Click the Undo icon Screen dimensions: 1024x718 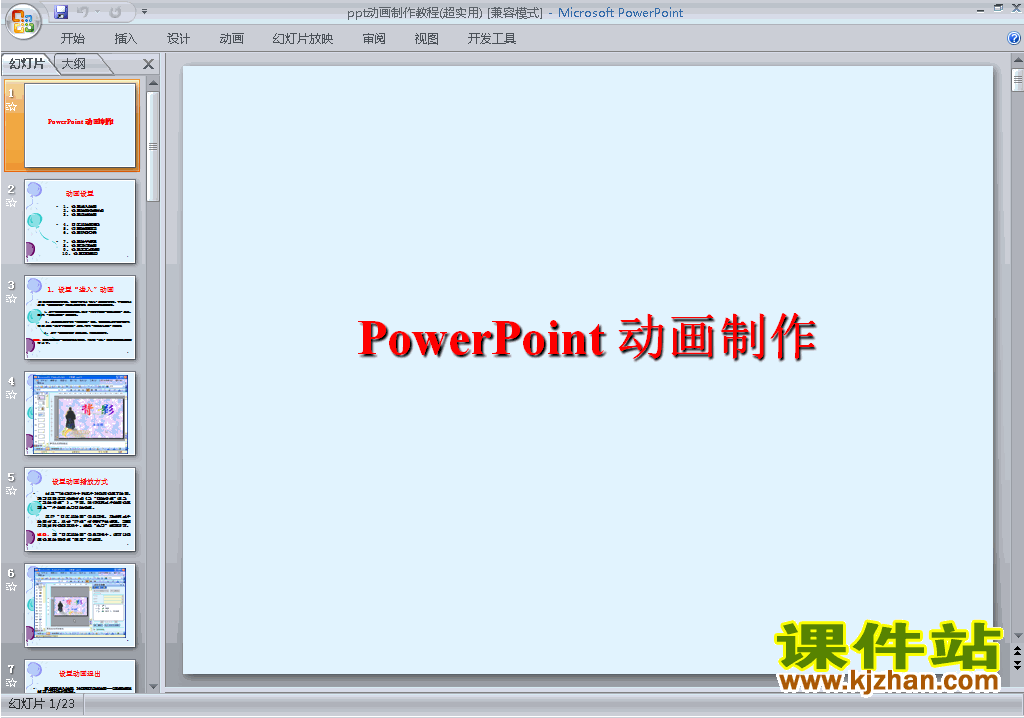tap(83, 12)
